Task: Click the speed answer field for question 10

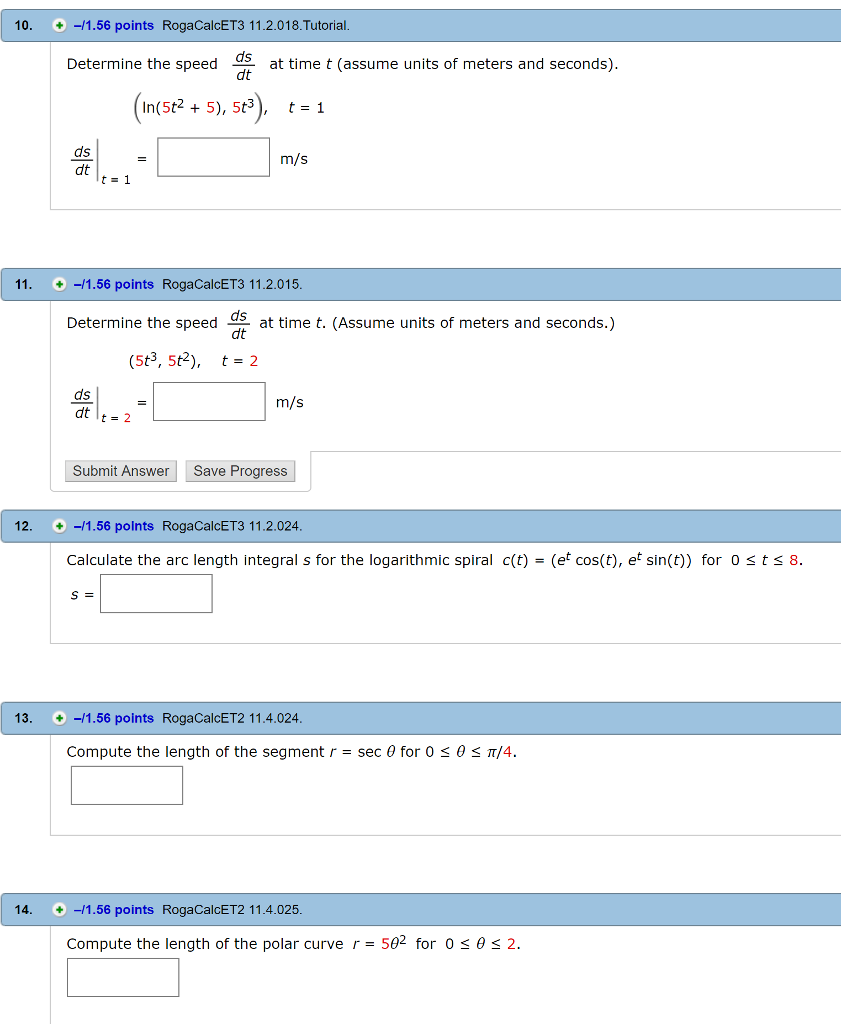Action: (213, 157)
